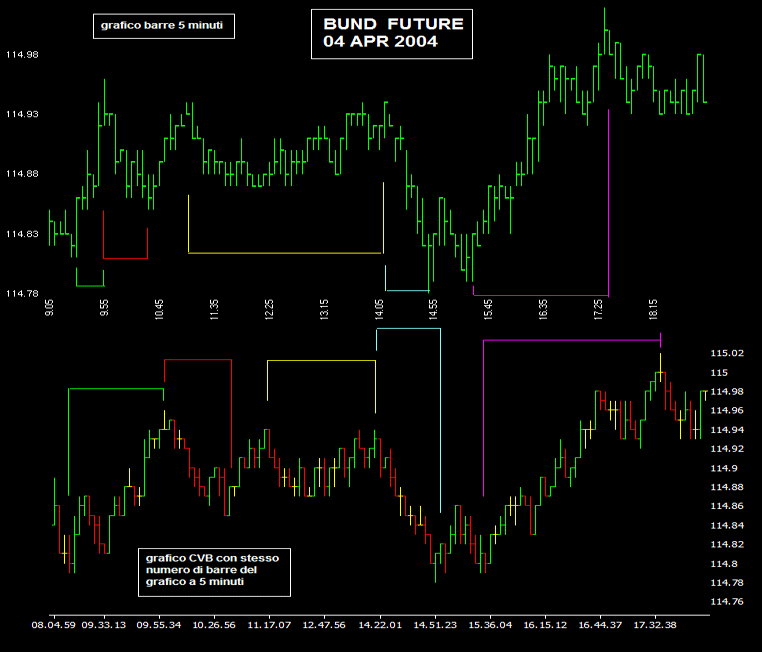Select the 114.82 price label
Image resolution: width=762 pixels, height=652 pixels.
[727, 545]
